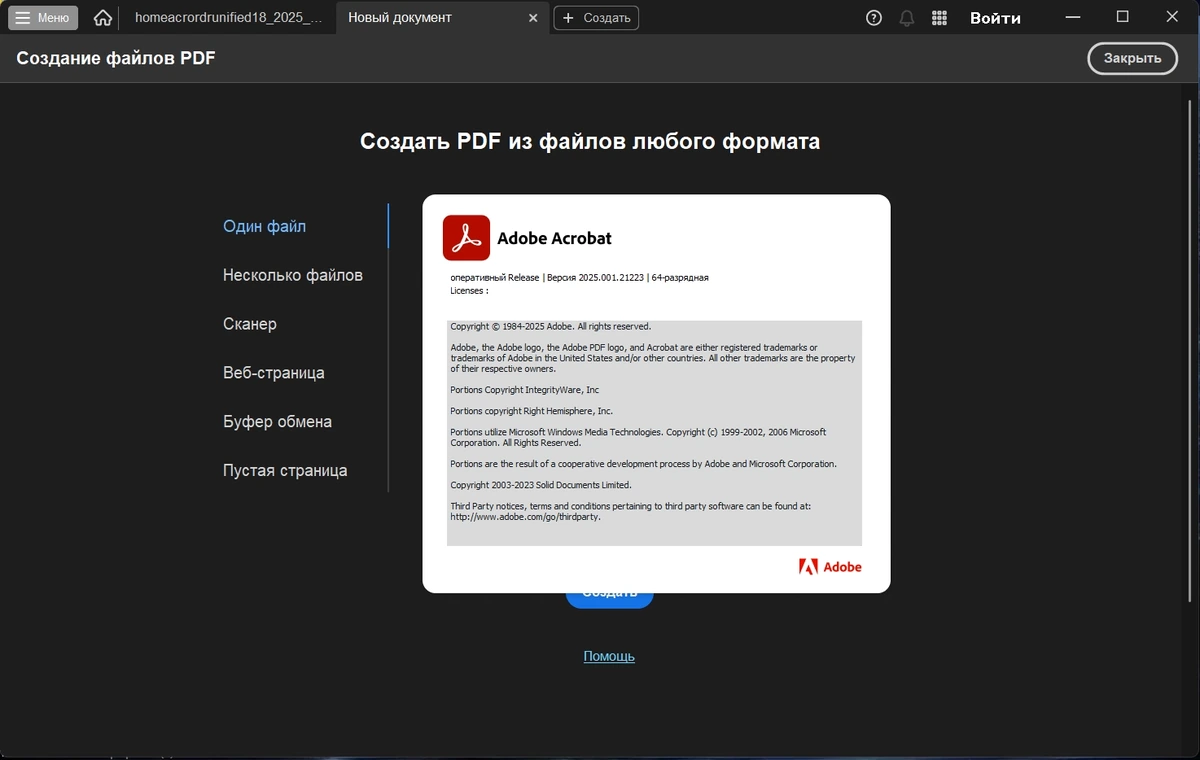This screenshot has height=760, width=1200.
Task: Select the Буфер обмена option
Action: [x=277, y=422]
